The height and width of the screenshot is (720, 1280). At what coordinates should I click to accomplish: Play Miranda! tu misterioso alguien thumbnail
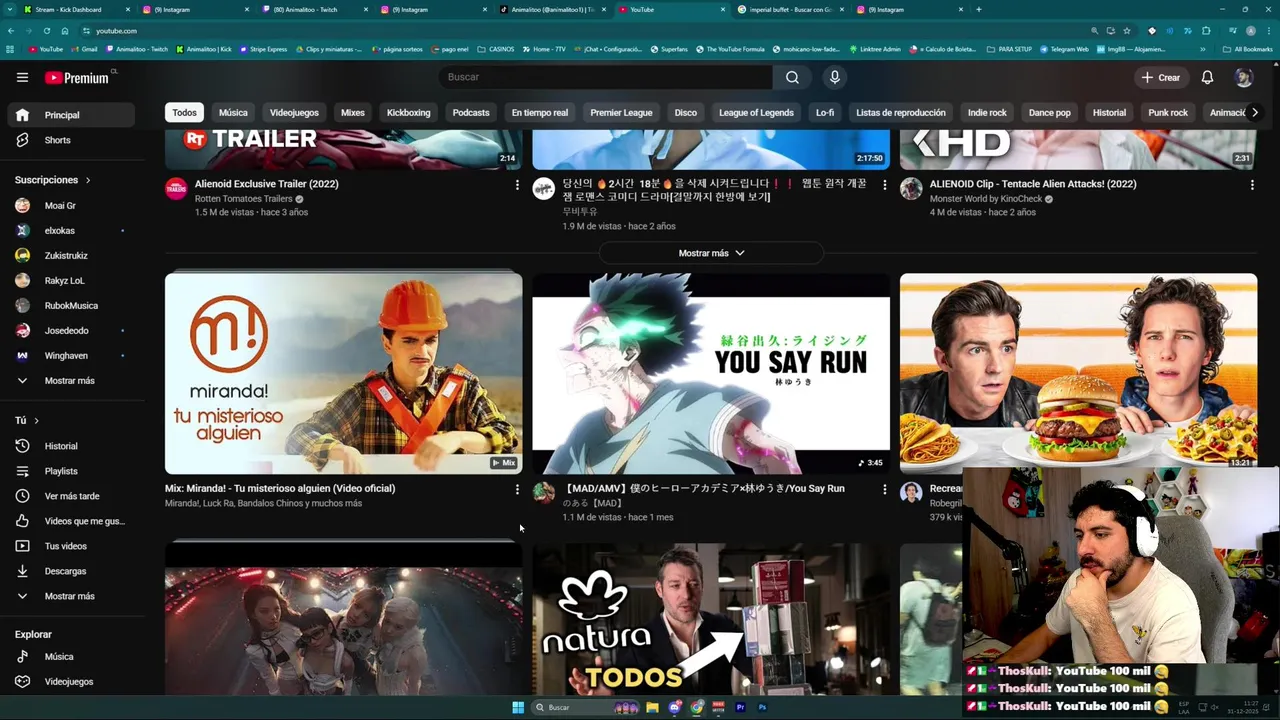343,373
